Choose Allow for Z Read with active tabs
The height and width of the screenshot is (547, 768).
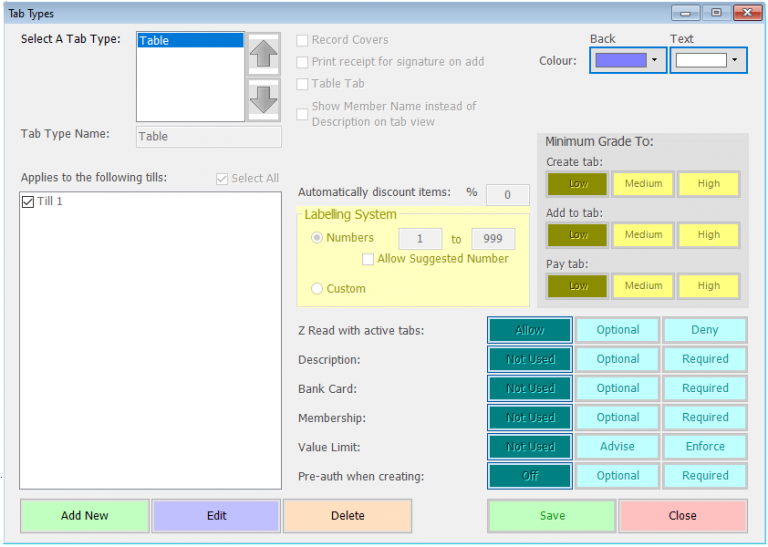(530, 330)
